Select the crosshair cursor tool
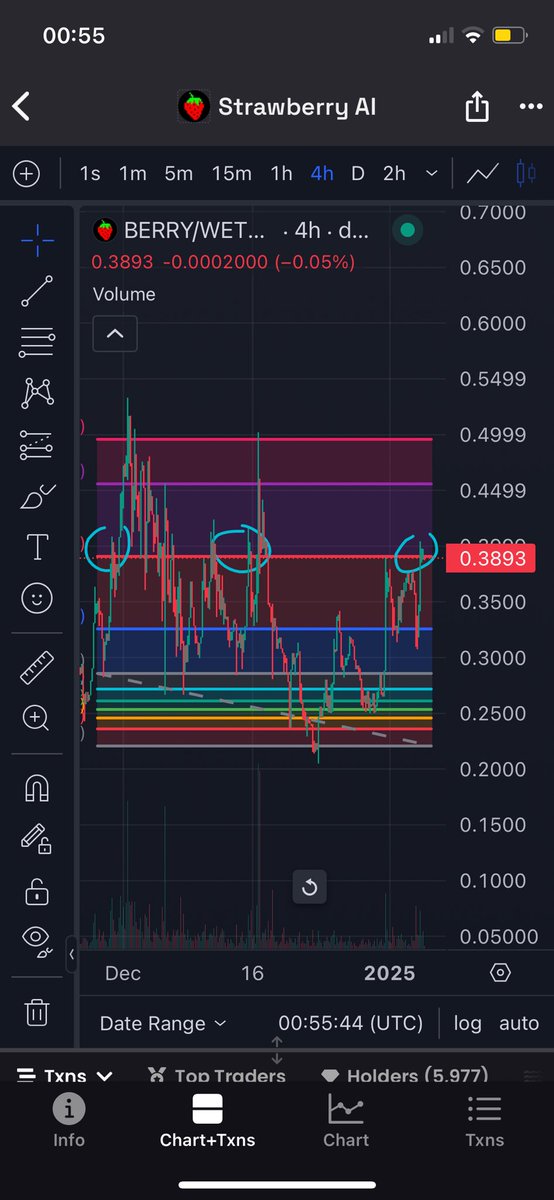Image resolution: width=554 pixels, height=1200 pixels. 37,240
